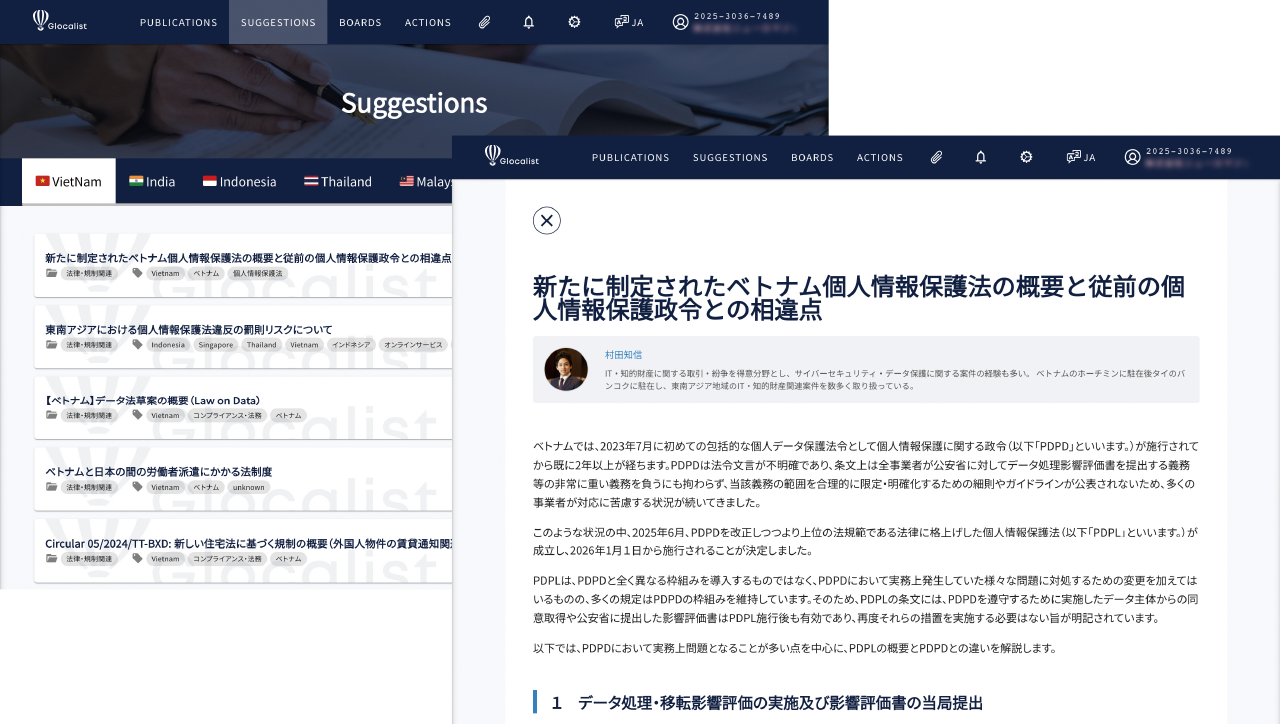The image size is (1280, 724).
Task: Switch to the India country tab
Action: (x=152, y=181)
